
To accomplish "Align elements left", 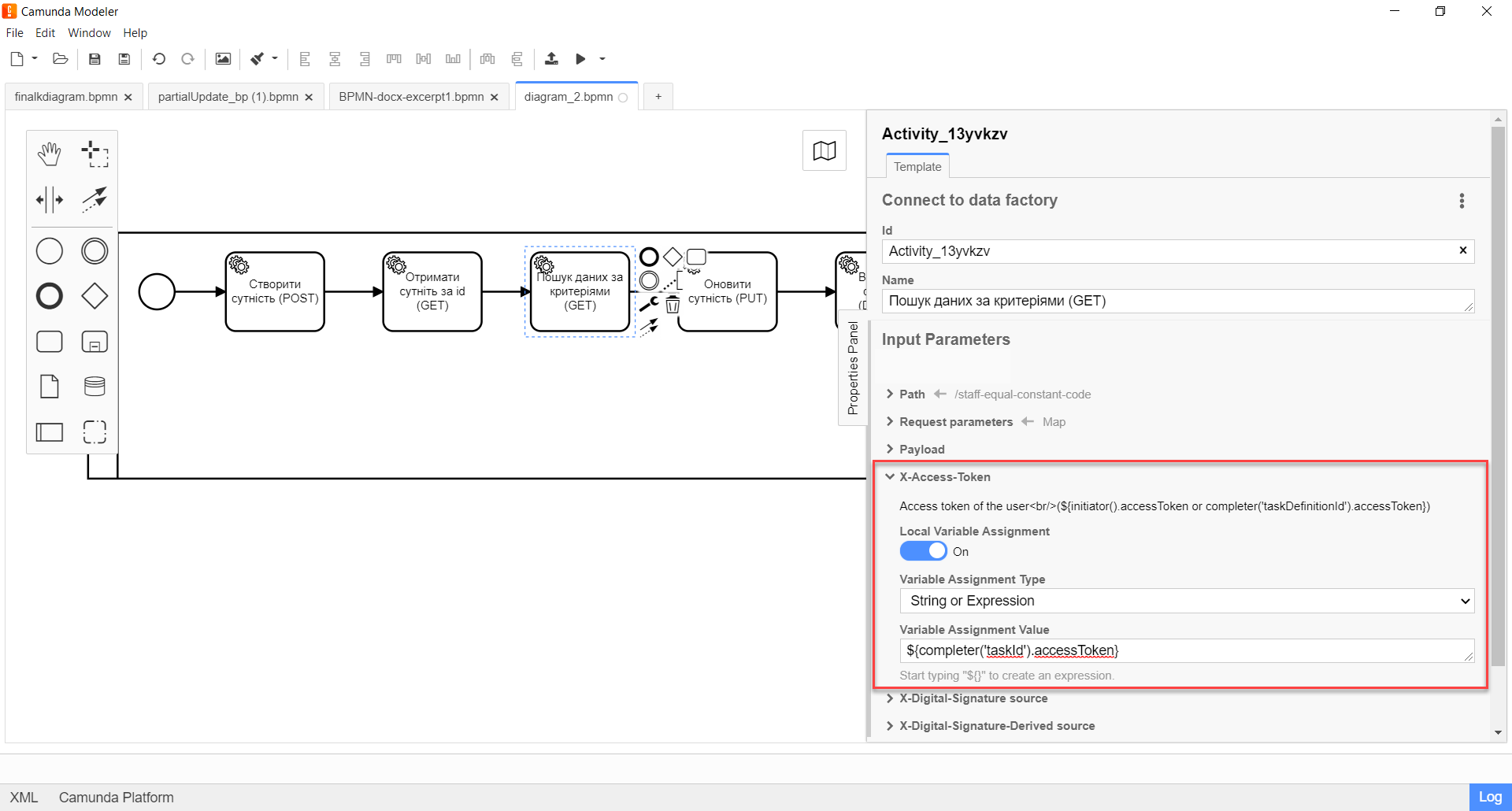I will click(305, 59).
